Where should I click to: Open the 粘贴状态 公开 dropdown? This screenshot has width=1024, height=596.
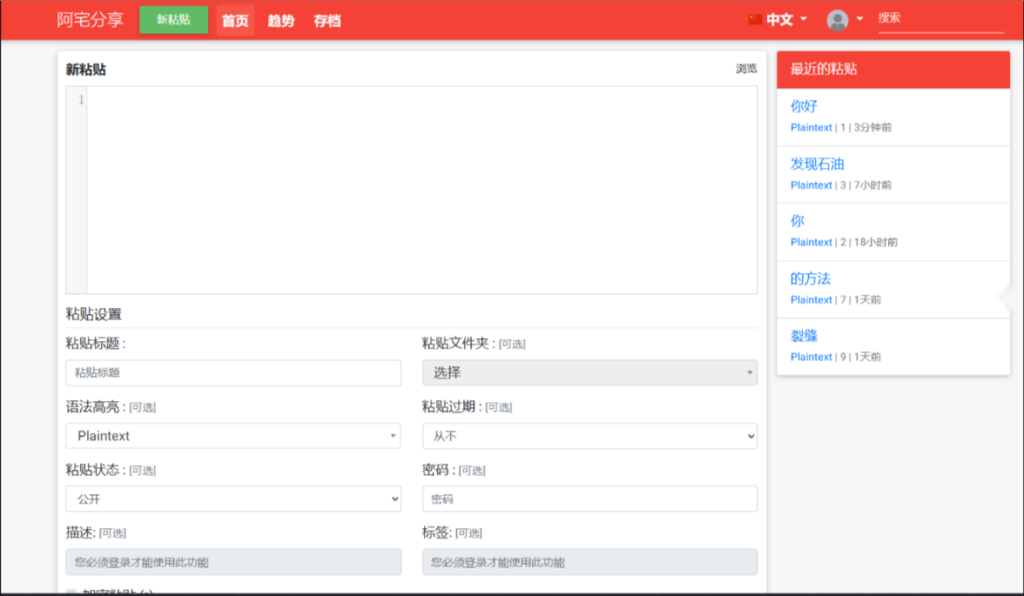(x=233, y=498)
